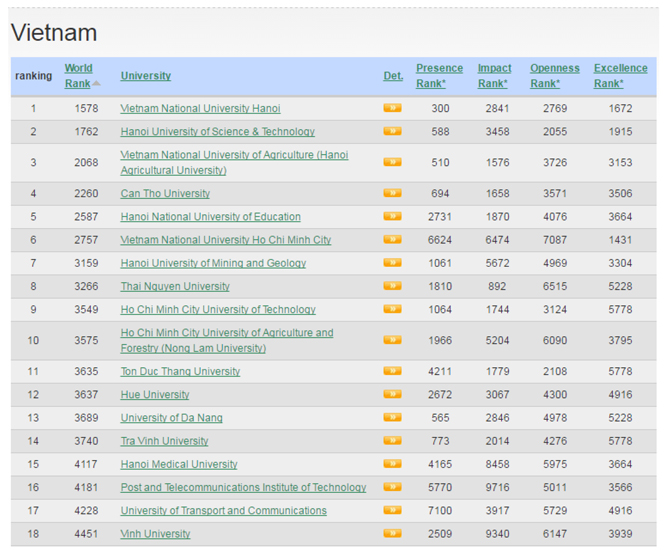This screenshot has width=669, height=550.
Task: Open Can Tho University link
Action: 165,193
